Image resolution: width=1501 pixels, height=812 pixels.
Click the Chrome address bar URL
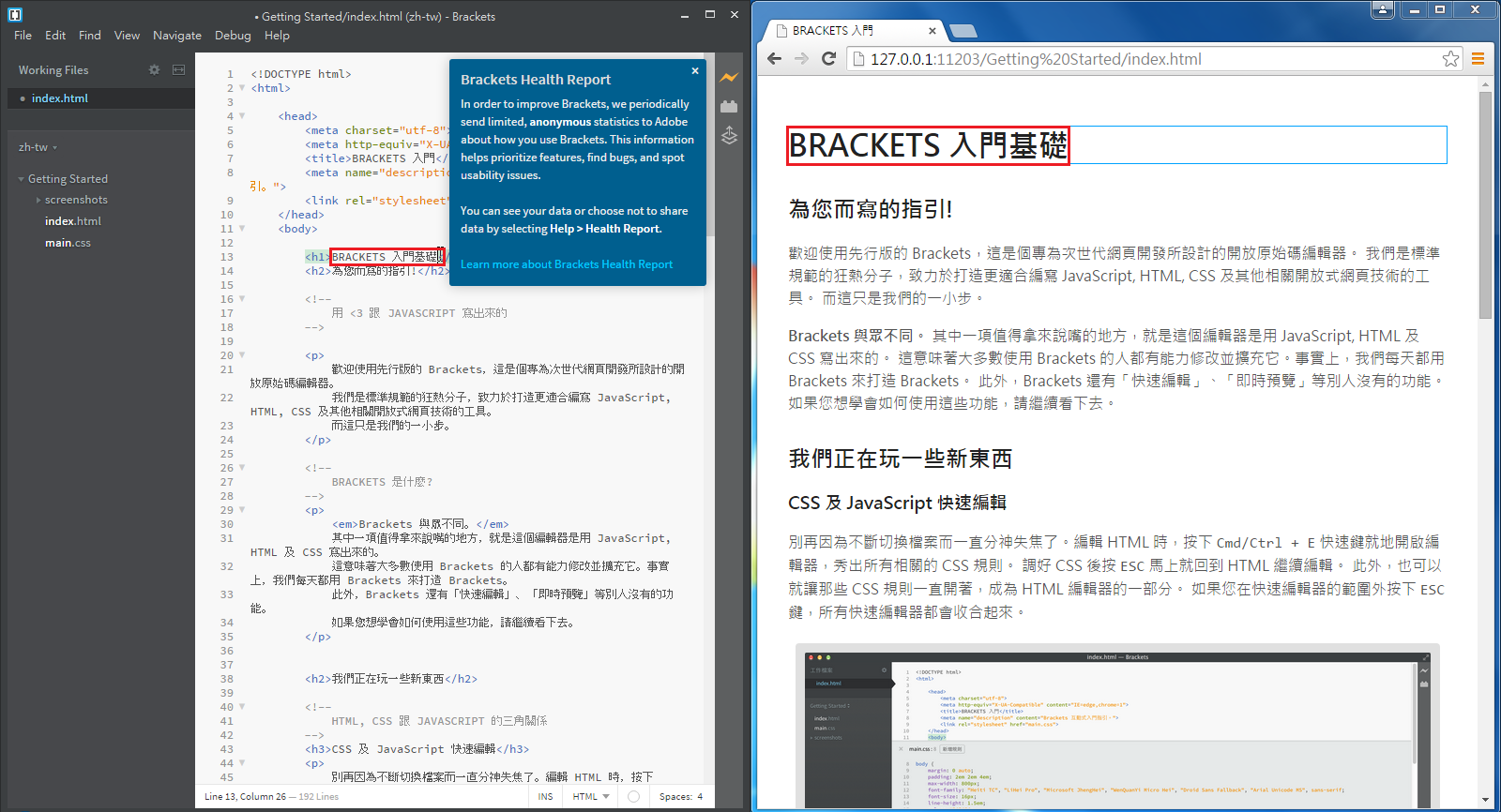(x=1036, y=59)
